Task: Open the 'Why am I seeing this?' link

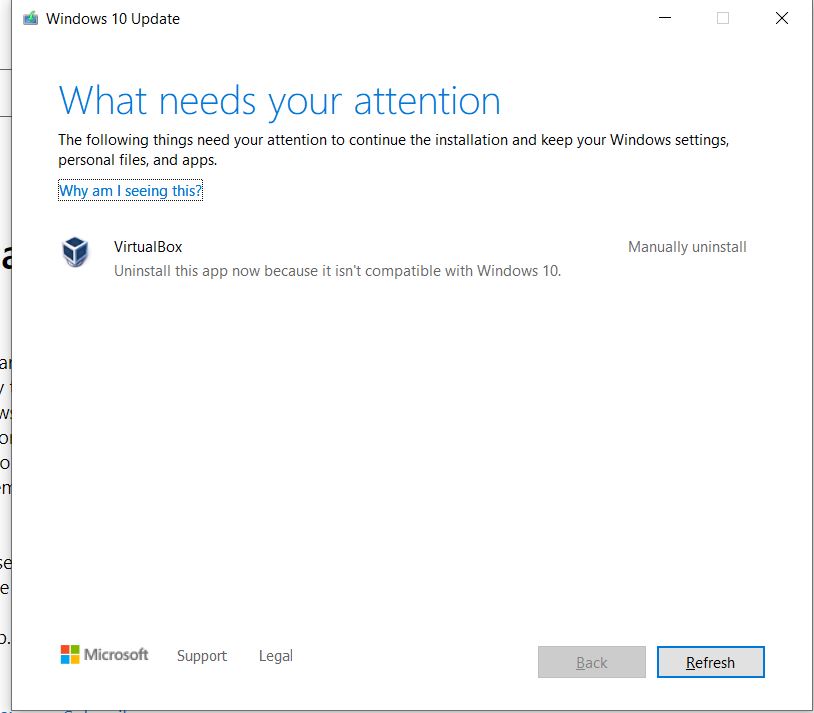Action: click(130, 191)
